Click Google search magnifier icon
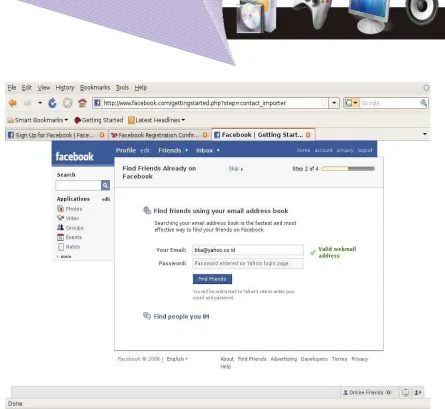This screenshot has height=409, width=445. coord(423,103)
